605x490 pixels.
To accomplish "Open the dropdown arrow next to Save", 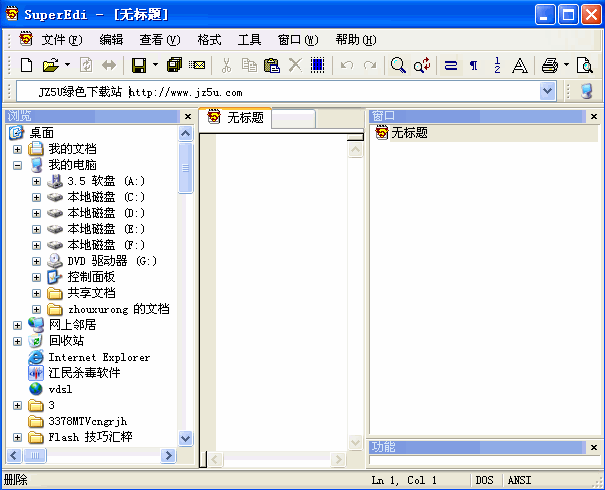I will pos(155,65).
